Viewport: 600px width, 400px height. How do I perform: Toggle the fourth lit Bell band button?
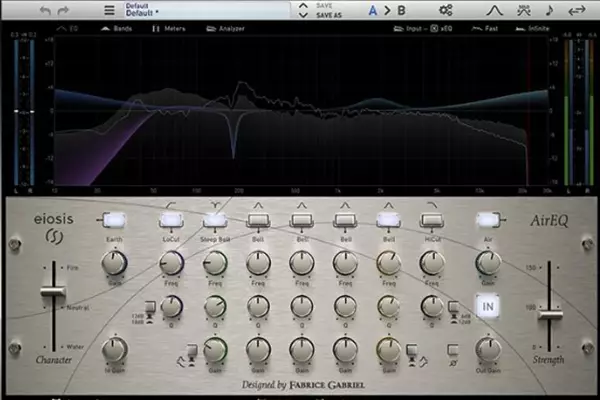388,220
